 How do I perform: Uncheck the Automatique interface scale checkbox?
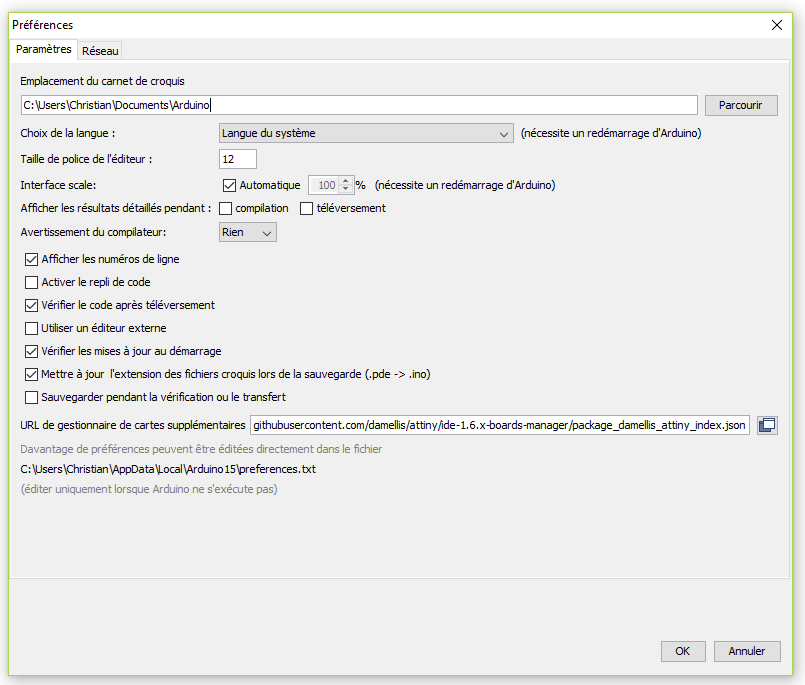click(229, 185)
